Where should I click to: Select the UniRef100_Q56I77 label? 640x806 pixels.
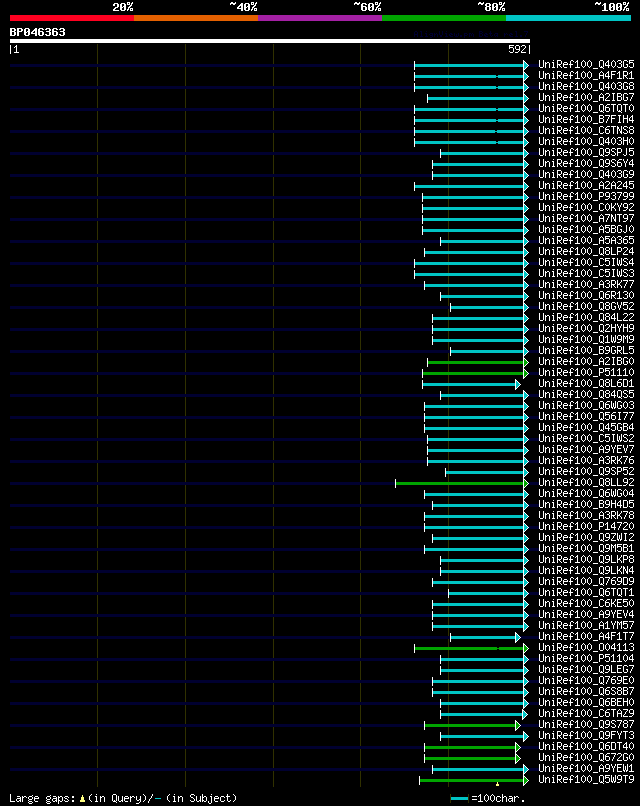click(586, 416)
